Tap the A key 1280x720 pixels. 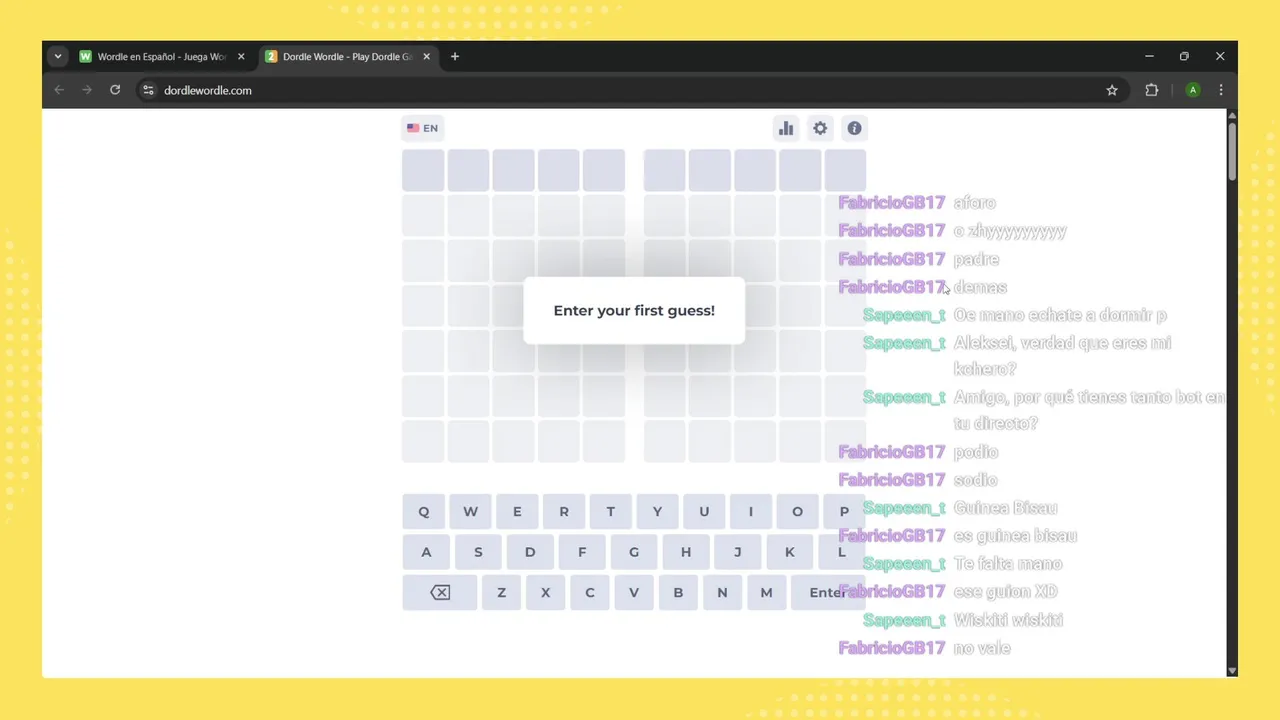426,552
